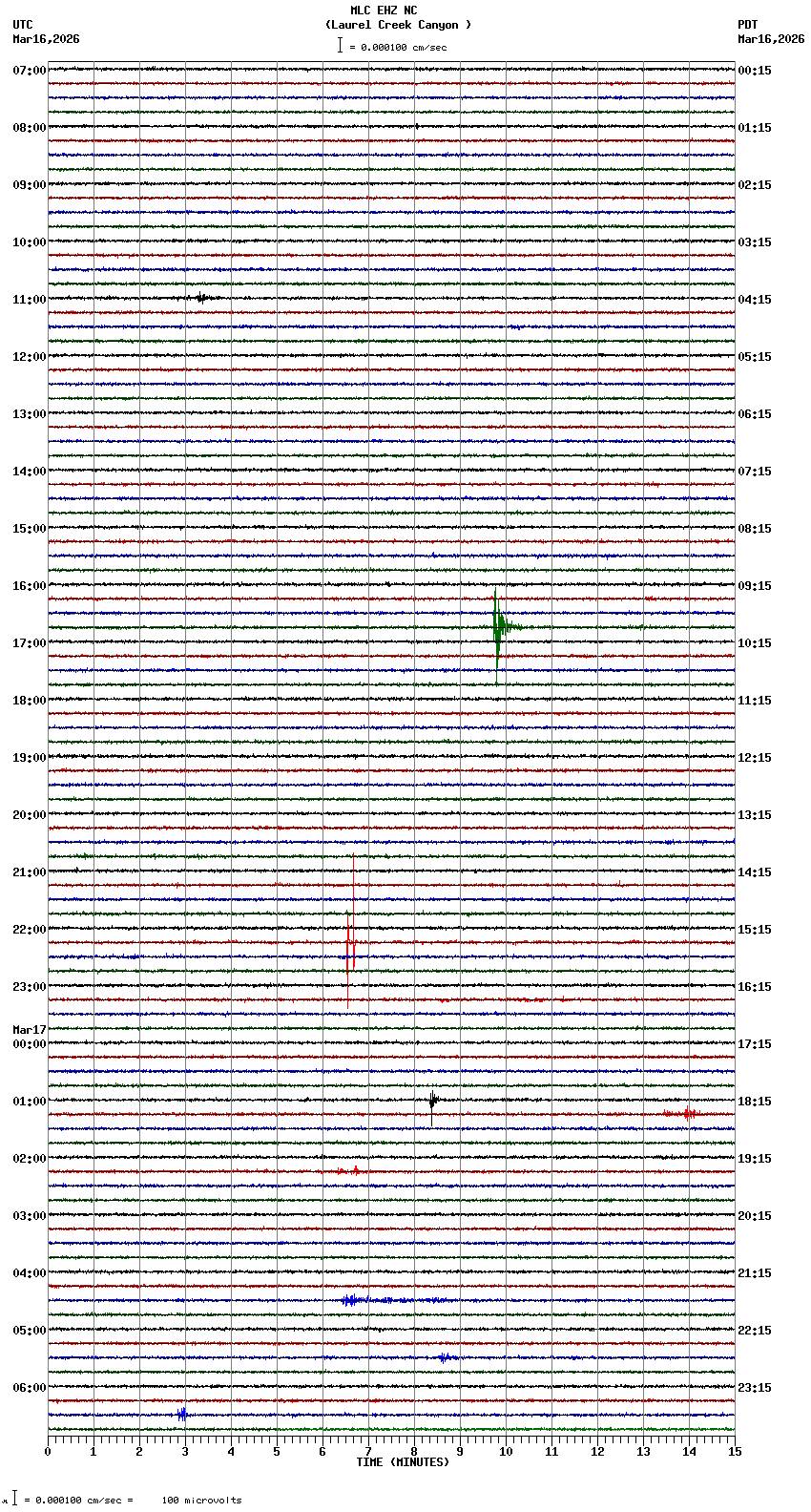Click the '00:15' PDT time label
This screenshot has width=811, height=1512.
(x=755, y=71)
